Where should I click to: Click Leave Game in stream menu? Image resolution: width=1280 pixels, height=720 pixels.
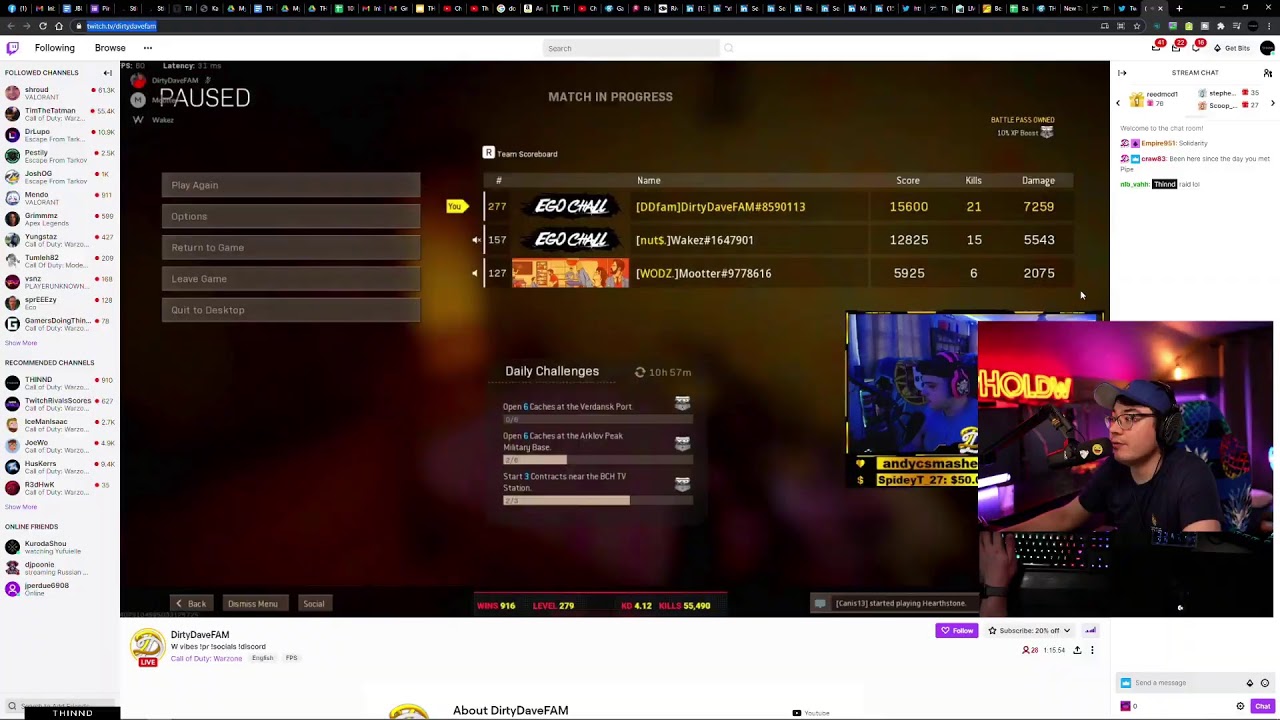click(291, 279)
